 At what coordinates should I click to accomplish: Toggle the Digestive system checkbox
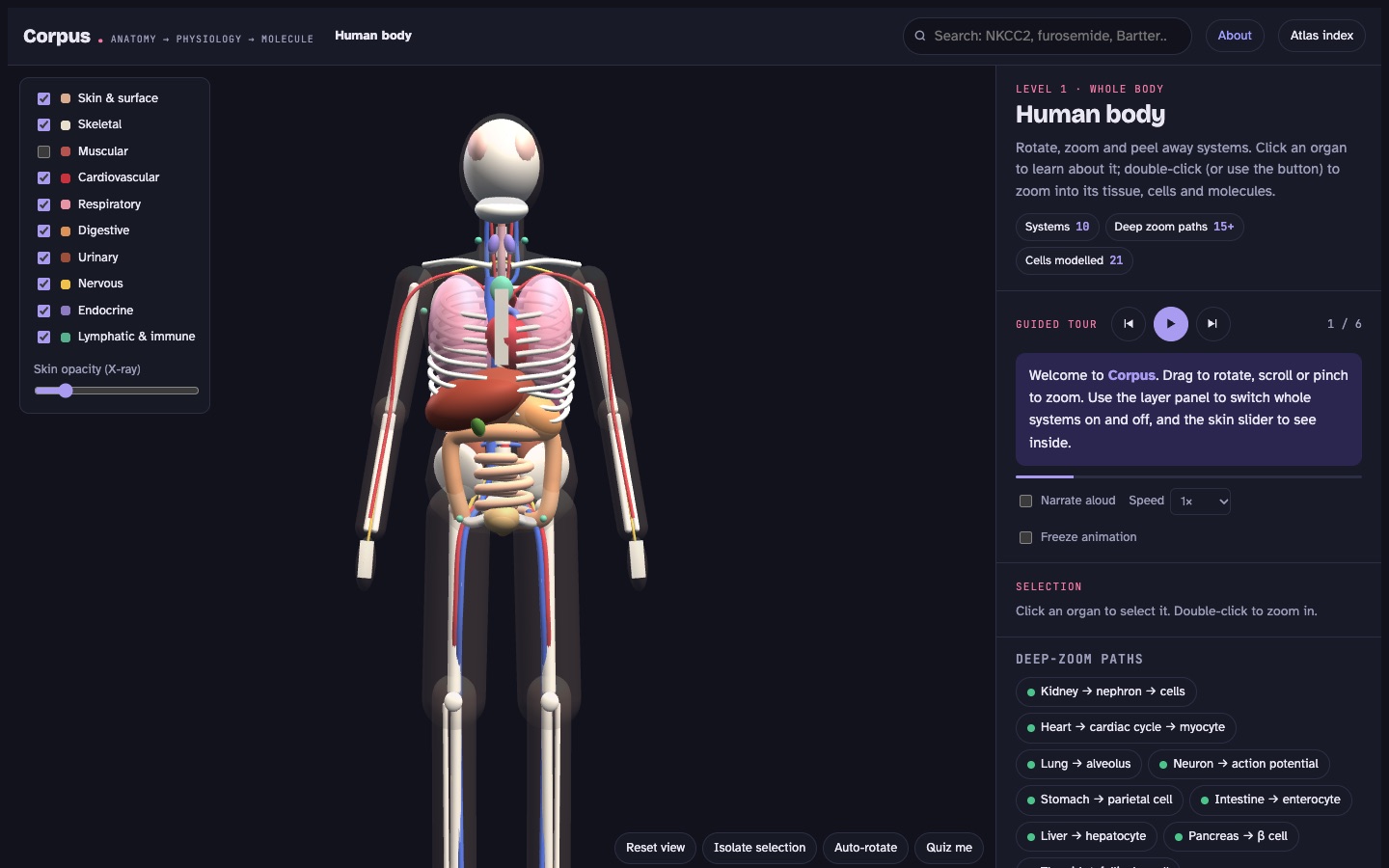[x=43, y=231]
